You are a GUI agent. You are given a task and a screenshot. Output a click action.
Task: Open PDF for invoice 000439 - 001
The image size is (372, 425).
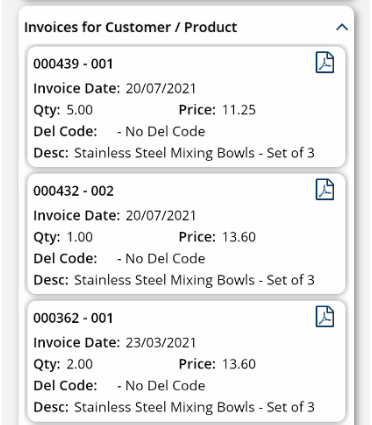(325, 62)
